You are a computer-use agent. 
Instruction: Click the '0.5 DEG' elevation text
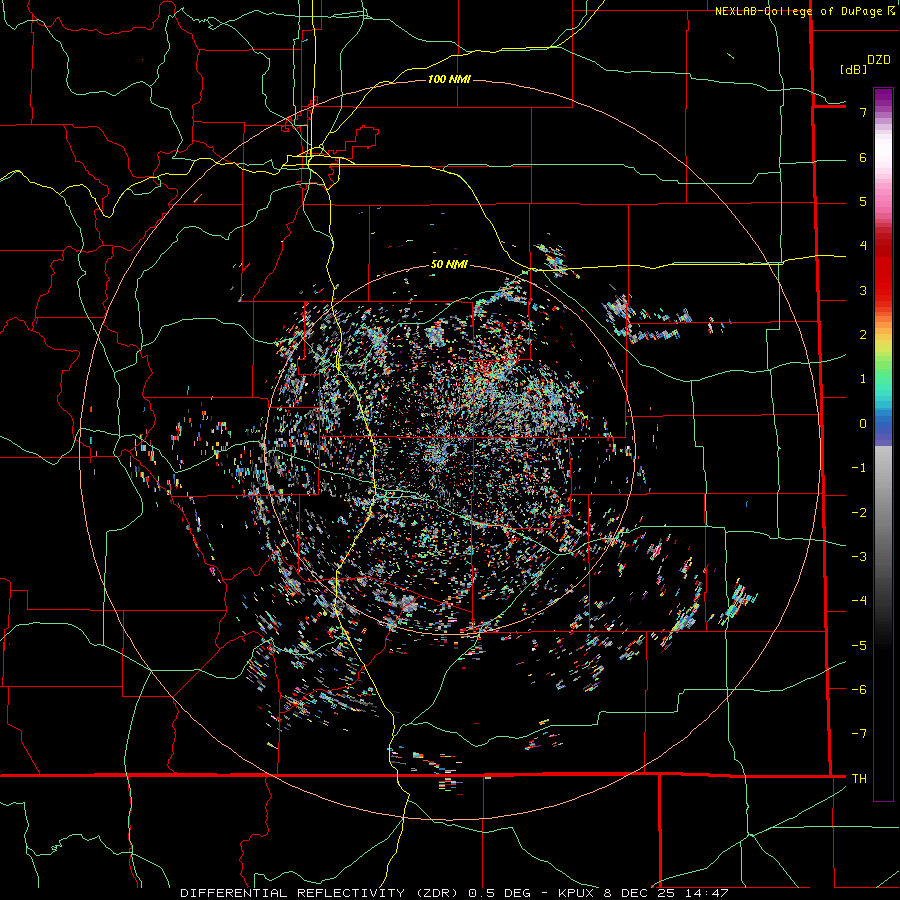click(x=498, y=893)
